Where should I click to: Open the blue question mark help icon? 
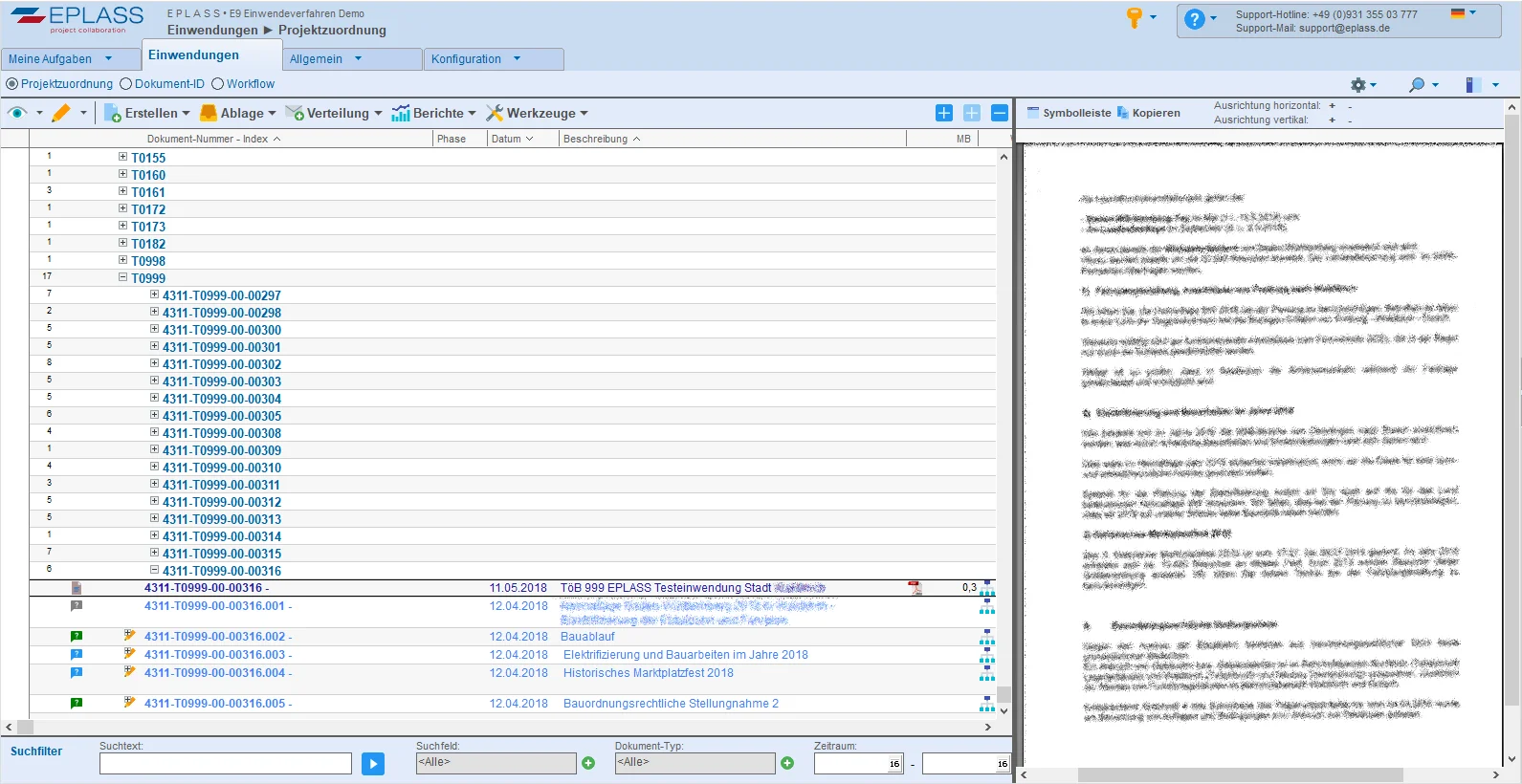[x=1194, y=19]
